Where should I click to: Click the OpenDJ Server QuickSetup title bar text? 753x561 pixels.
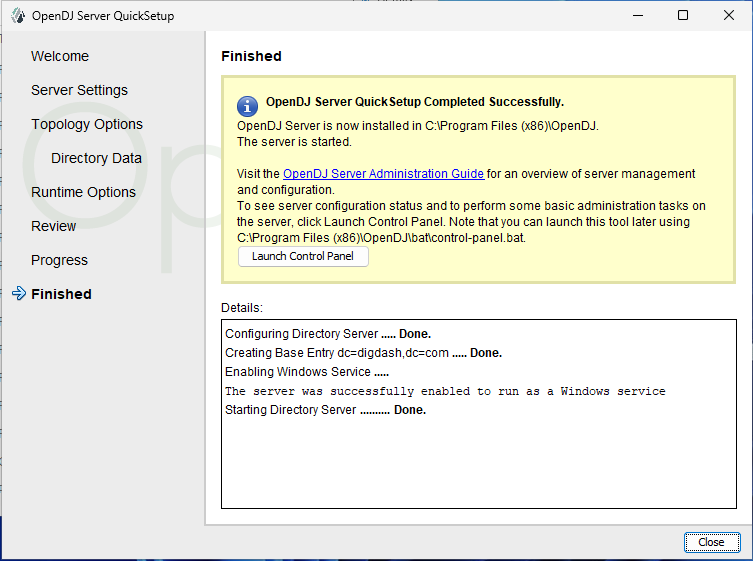point(103,15)
